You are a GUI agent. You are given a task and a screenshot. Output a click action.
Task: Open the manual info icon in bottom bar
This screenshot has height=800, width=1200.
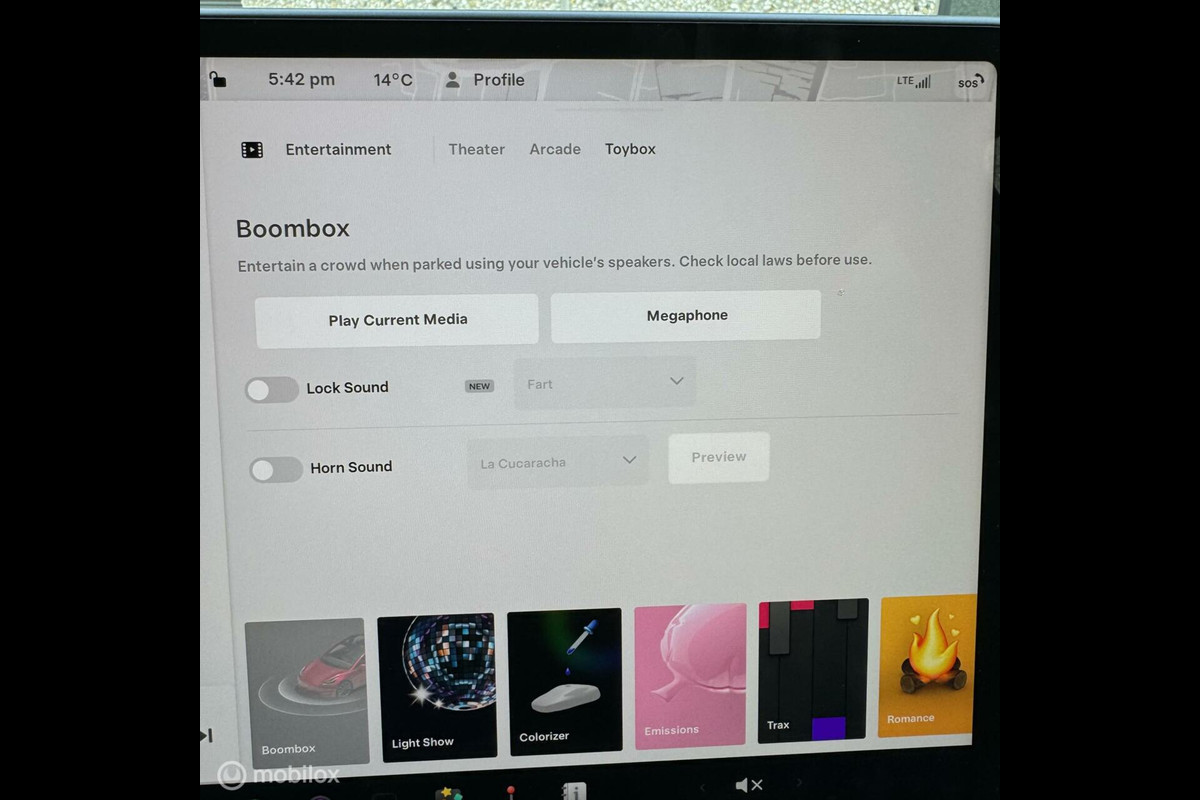pos(574,792)
